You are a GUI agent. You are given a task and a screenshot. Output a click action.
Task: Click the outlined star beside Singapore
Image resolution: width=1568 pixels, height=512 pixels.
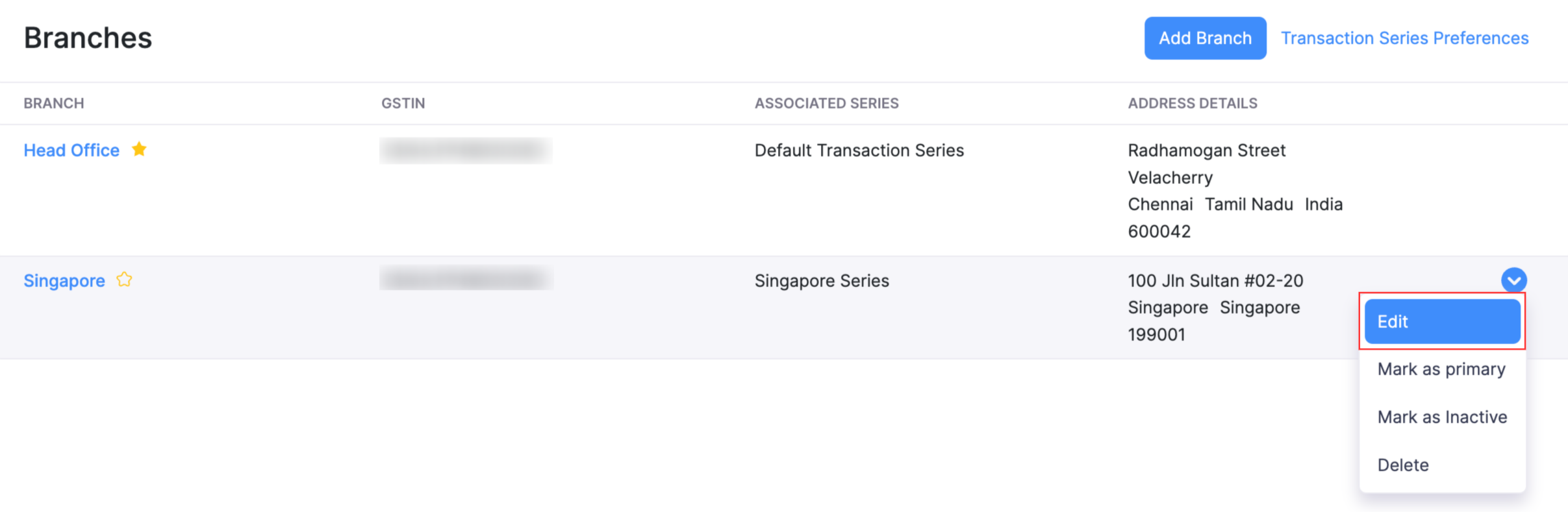[x=124, y=280]
